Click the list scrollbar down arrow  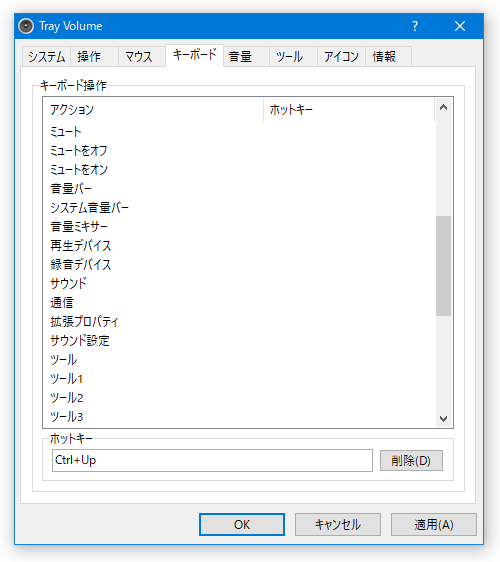[443, 419]
